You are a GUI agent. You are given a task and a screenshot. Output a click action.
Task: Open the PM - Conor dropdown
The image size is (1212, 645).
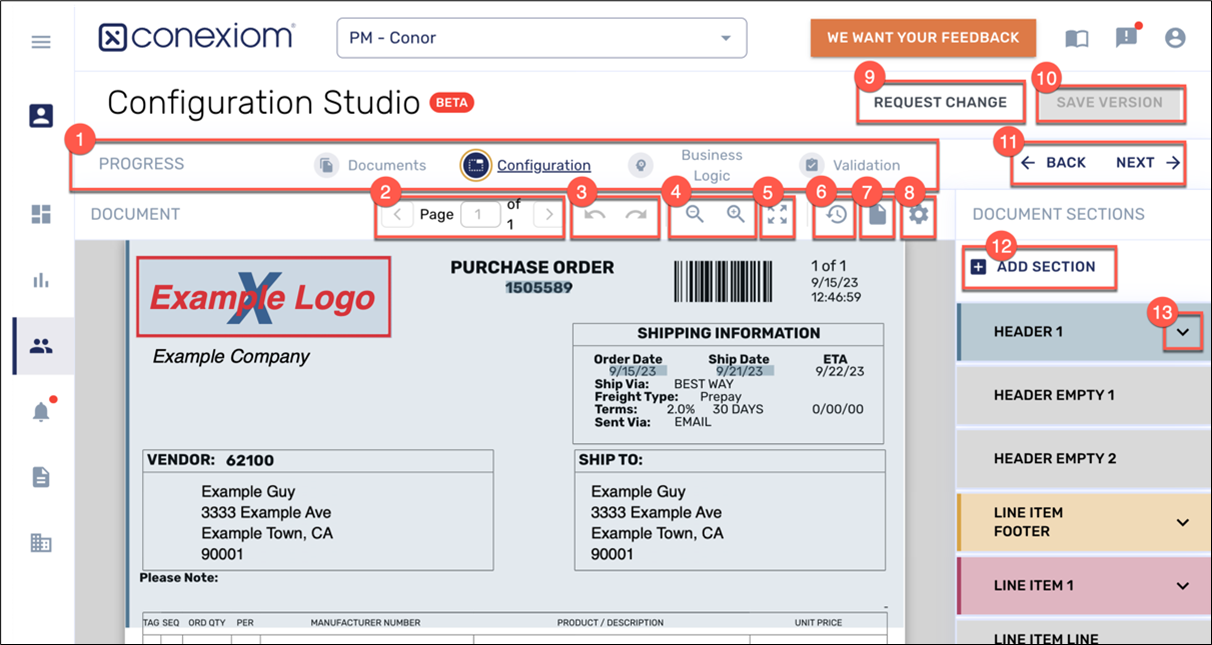[541, 37]
